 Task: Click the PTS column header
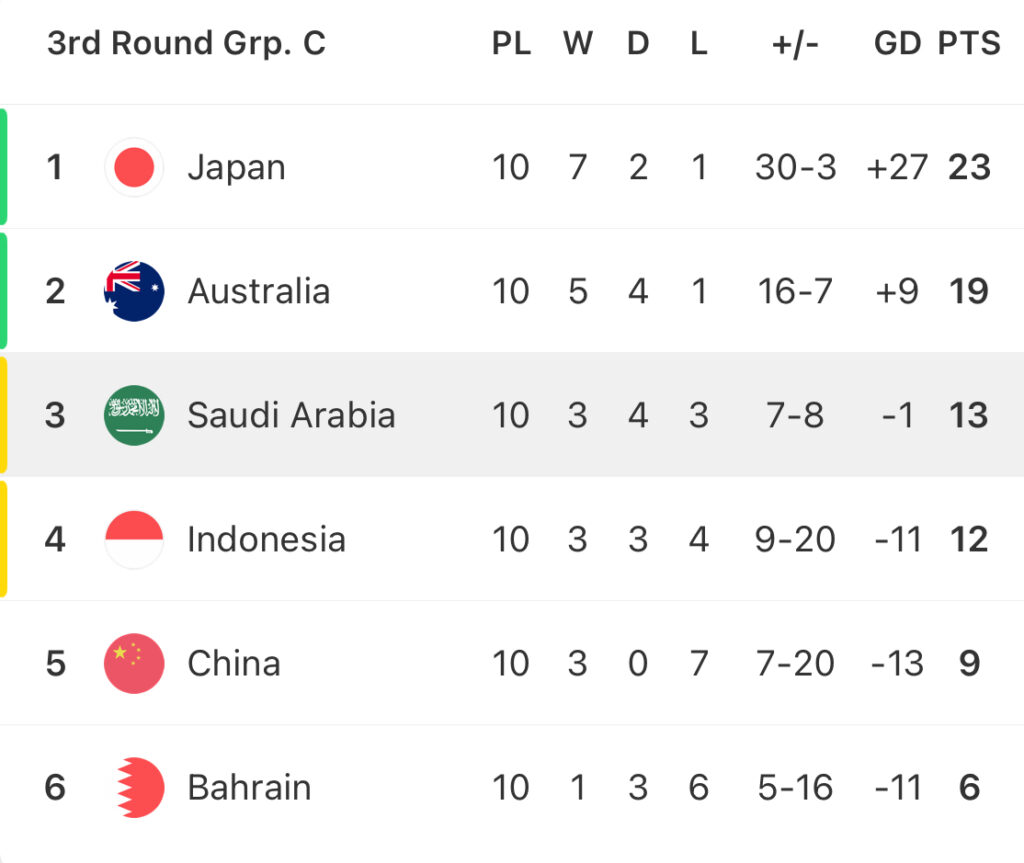pyautogui.click(x=969, y=44)
